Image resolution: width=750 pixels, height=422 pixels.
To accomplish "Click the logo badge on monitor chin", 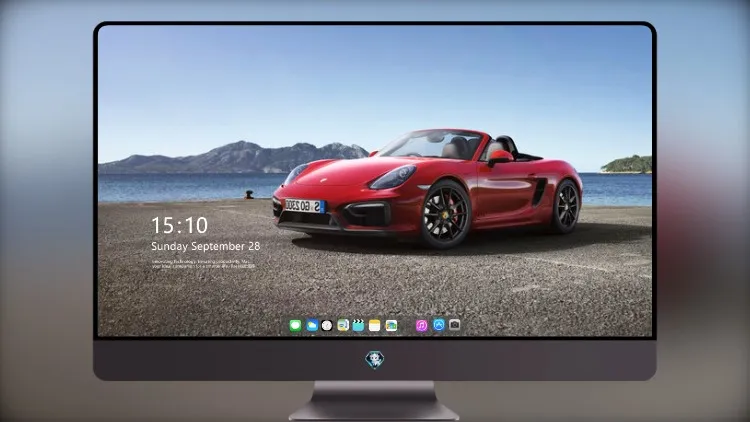I will [x=375, y=360].
